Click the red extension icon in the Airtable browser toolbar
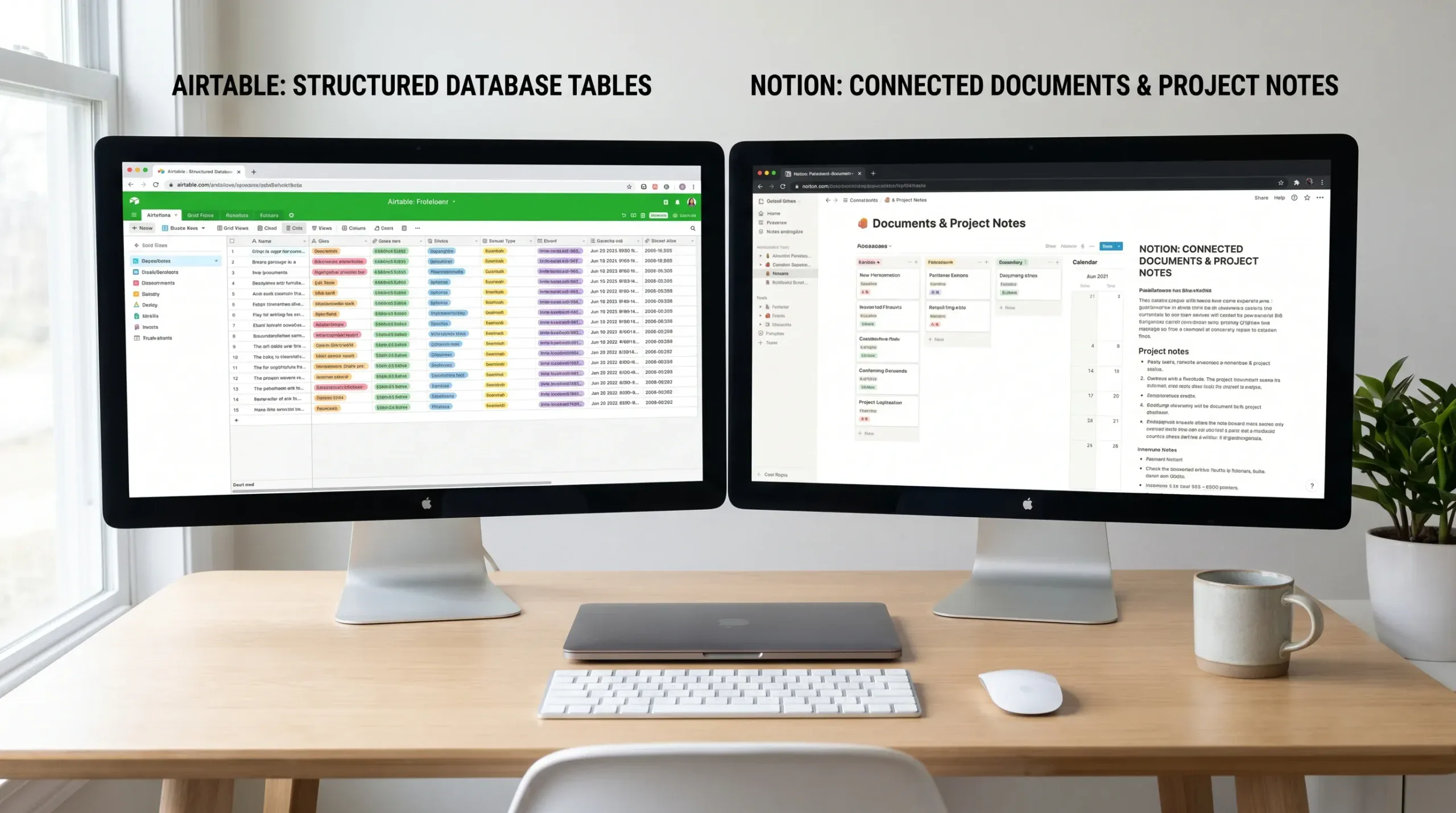The image size is (1456, 813). point(655,187)
